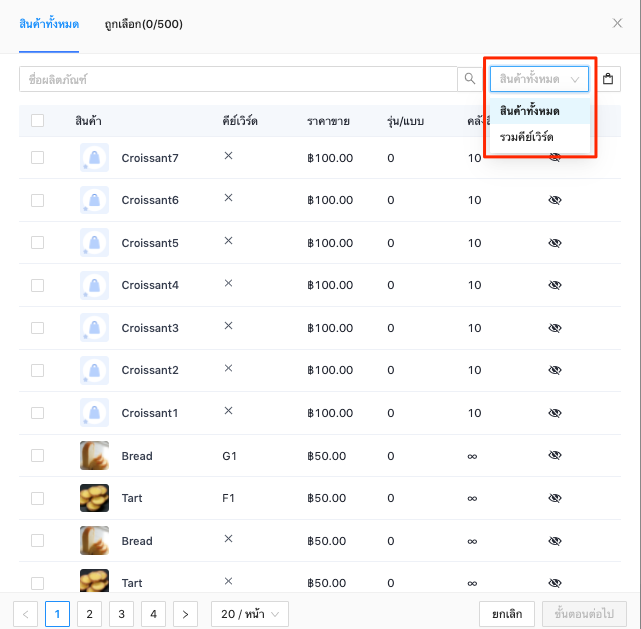Click ฿100.00 price in Croissant2 row
This screenshot has width=641, height=629.
tap(330, 370)
